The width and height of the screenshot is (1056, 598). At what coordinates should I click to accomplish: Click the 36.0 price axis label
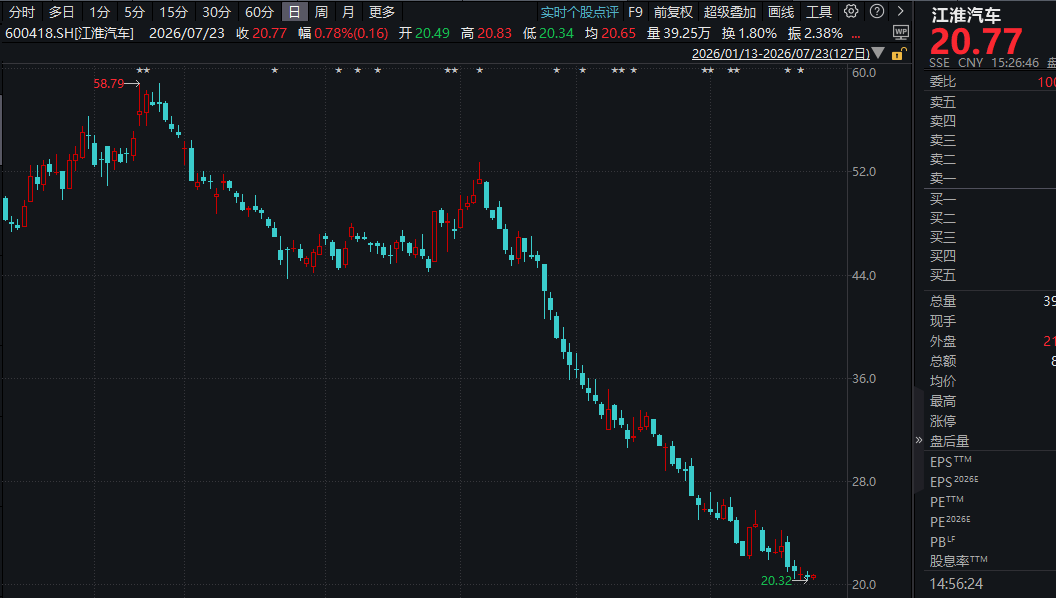[x=864, y=378]
